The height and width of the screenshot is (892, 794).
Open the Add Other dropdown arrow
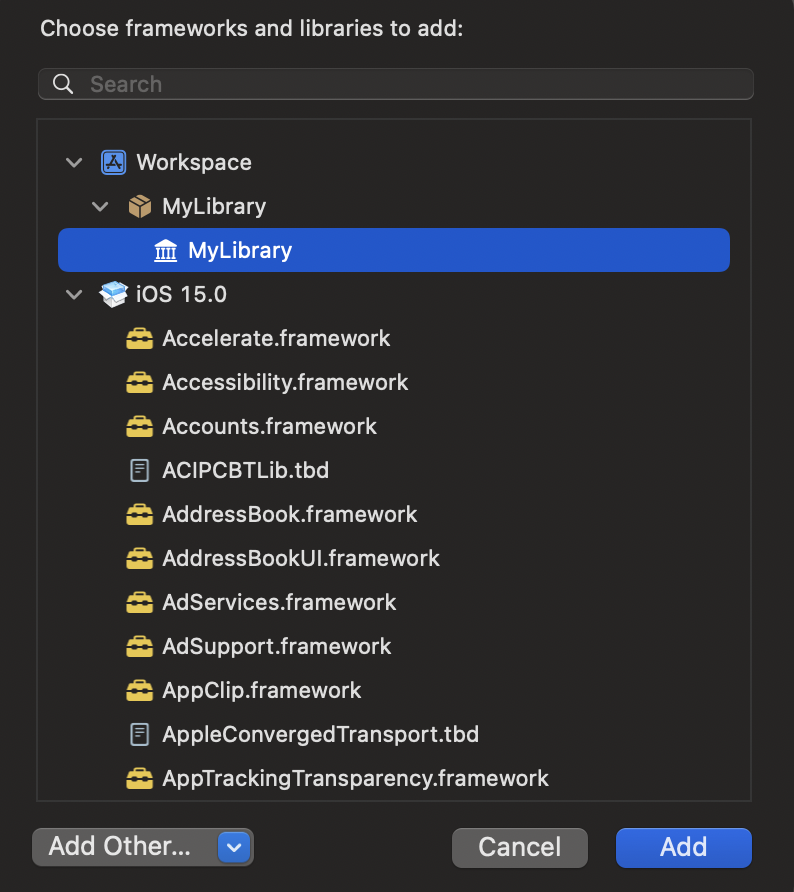(234, 847)
